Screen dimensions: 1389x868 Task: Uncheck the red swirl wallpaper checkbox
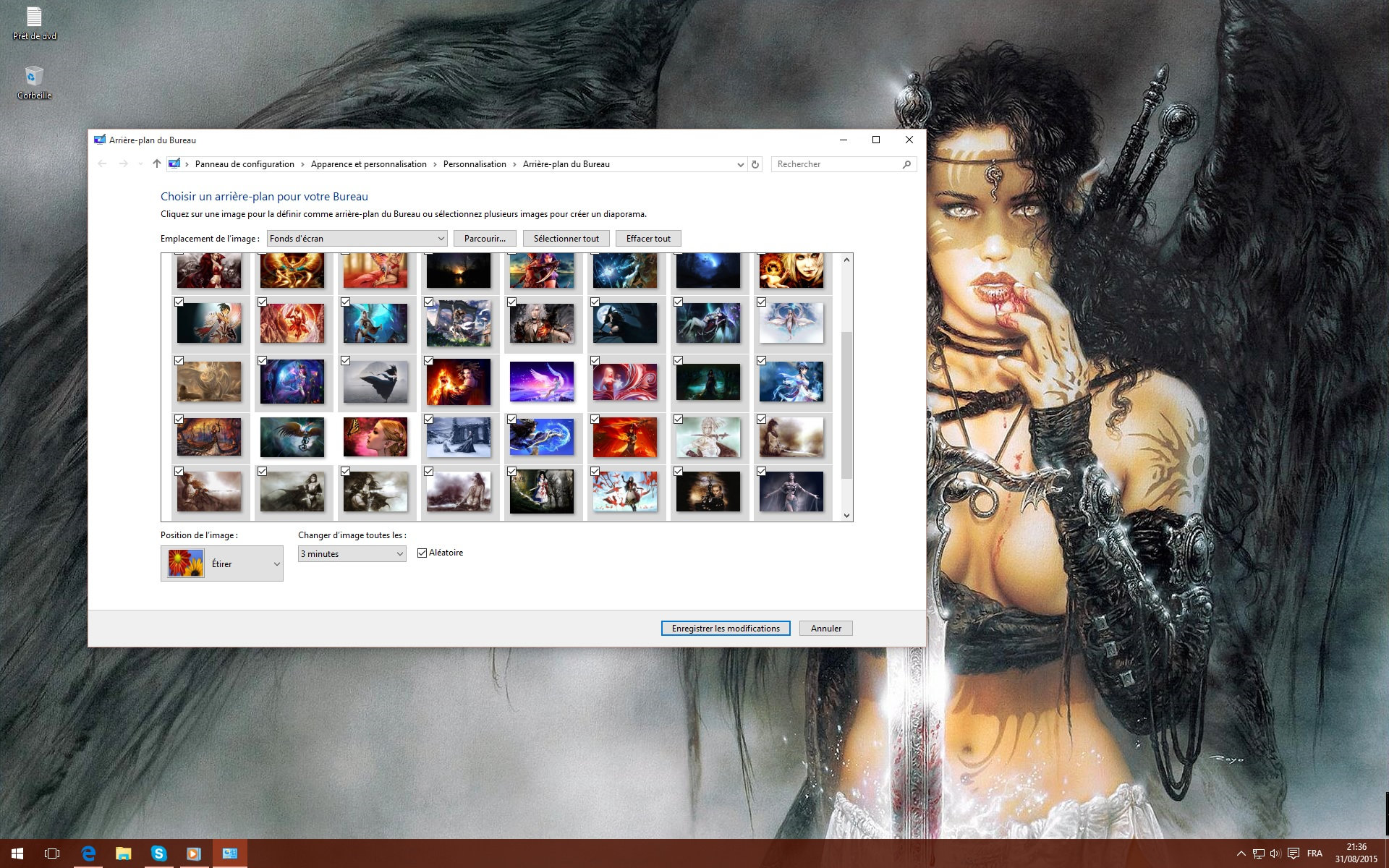pos(595,360)
